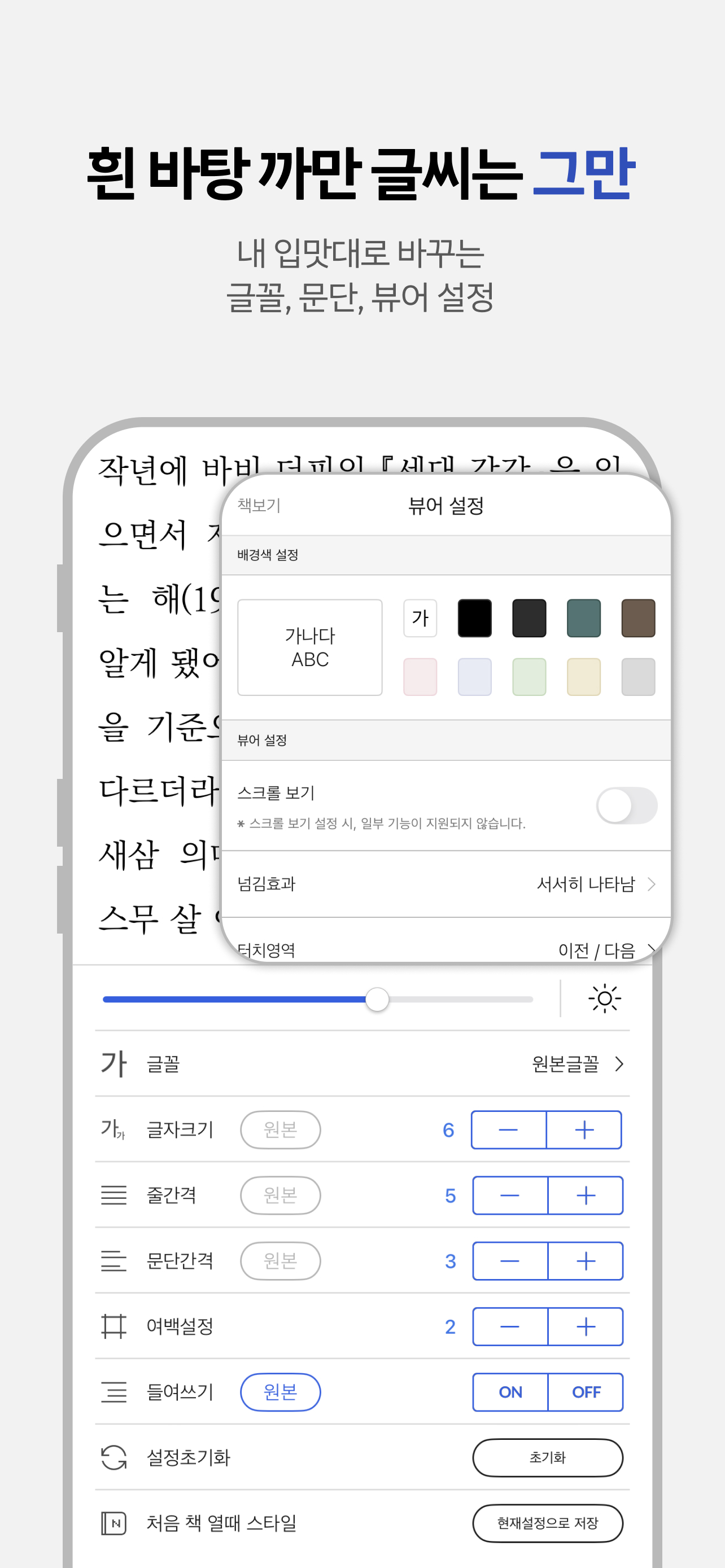Select dark charcoal background swatch
This screenshot has width=725, height=1568.
click(529, 618)
